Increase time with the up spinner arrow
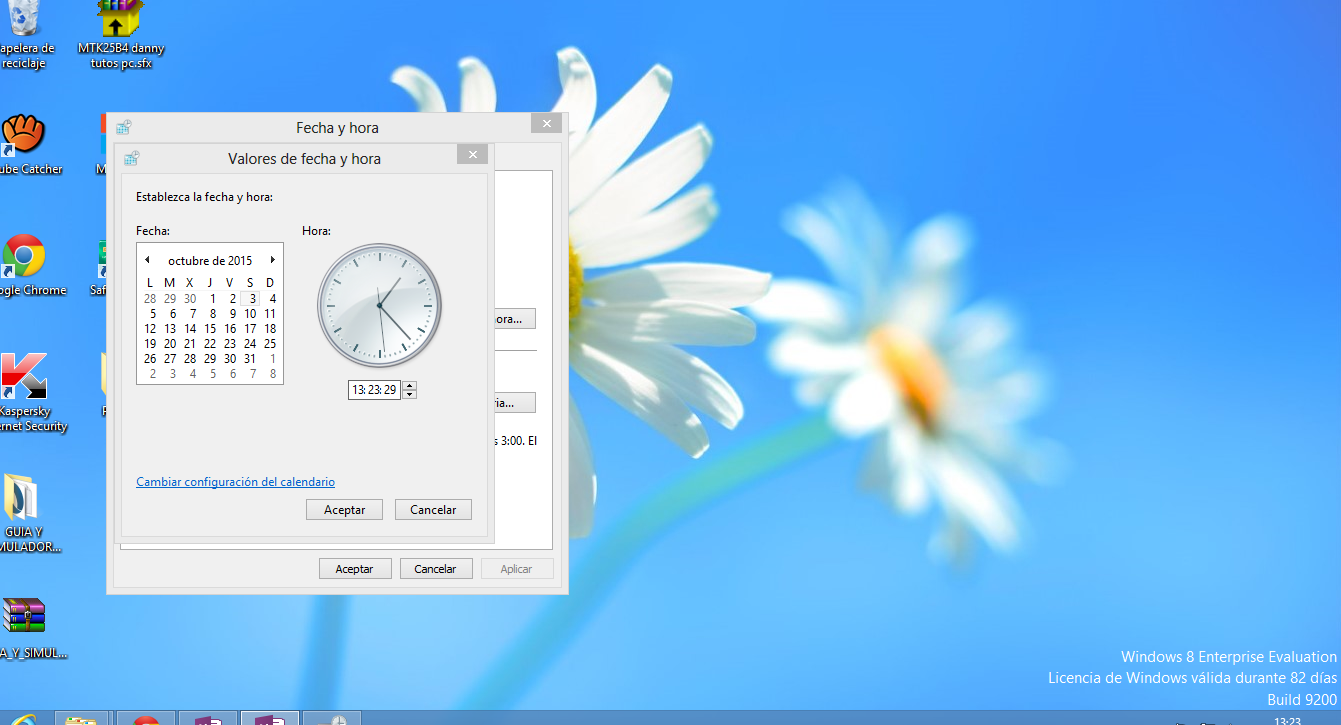 tap(410, 386)
